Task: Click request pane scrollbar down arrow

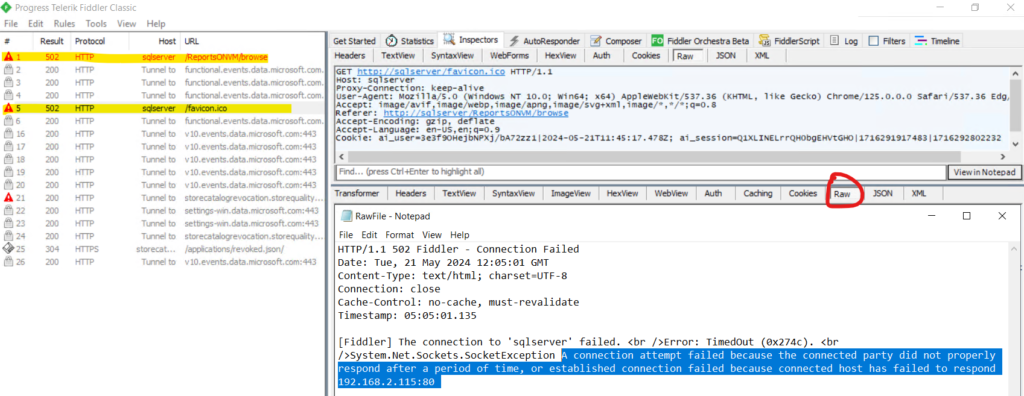Action: (x=1016, y=144)
